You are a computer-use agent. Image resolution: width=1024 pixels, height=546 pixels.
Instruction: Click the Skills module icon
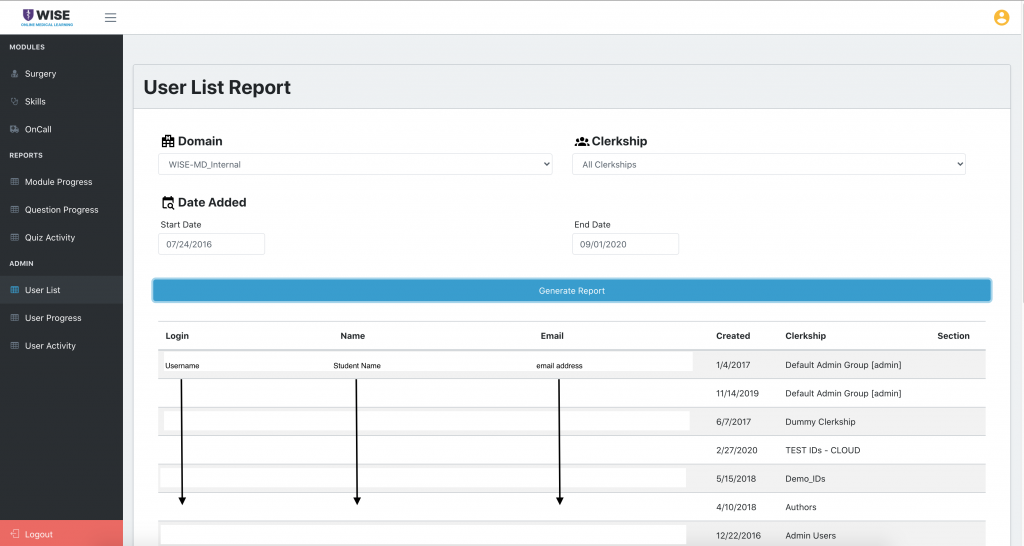14,102
